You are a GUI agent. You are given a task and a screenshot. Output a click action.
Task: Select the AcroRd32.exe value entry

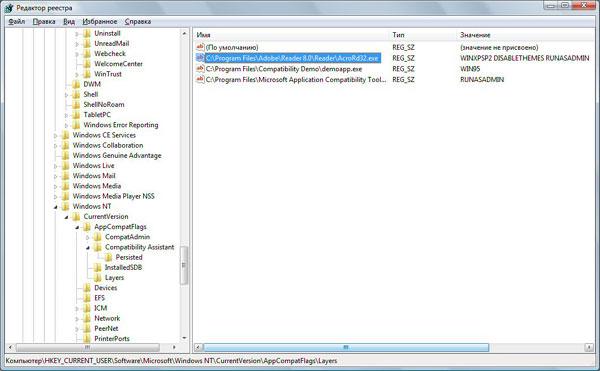pos(292,58)
